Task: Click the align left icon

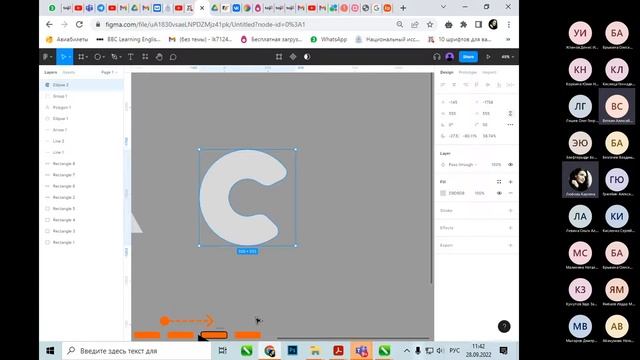Action: coord(442,85)
